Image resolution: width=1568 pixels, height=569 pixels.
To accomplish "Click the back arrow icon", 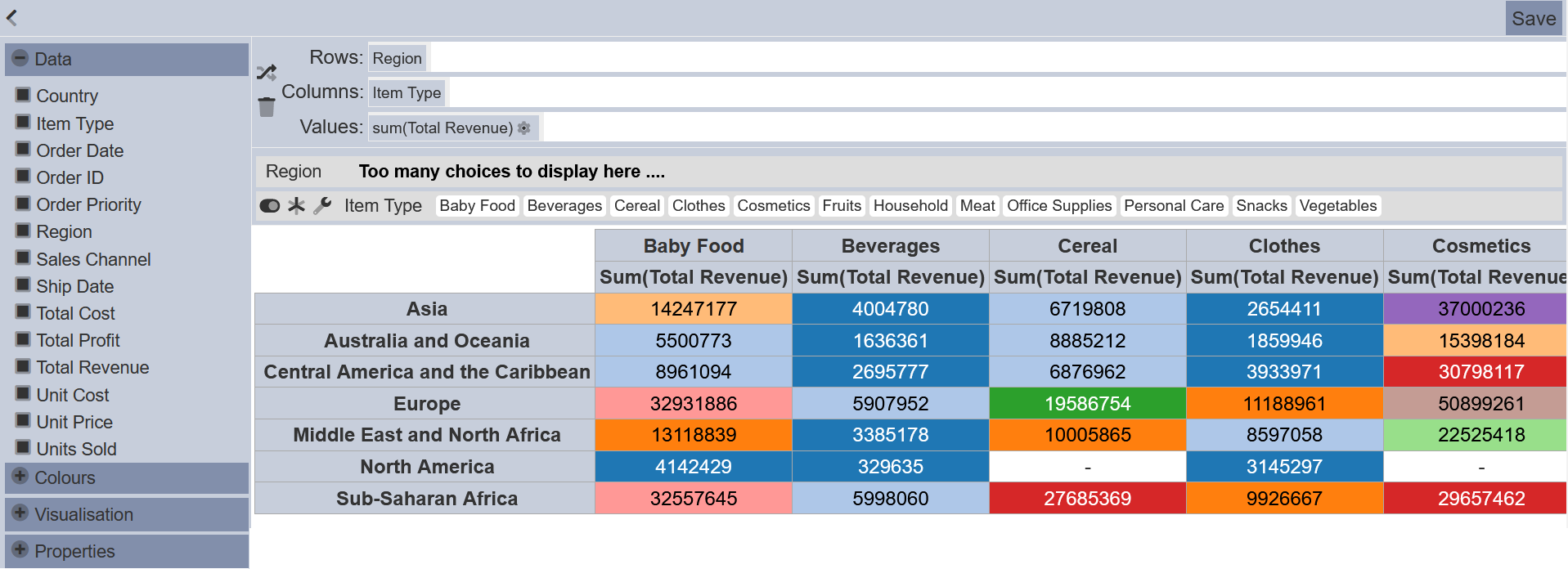I will click(11, 17).
